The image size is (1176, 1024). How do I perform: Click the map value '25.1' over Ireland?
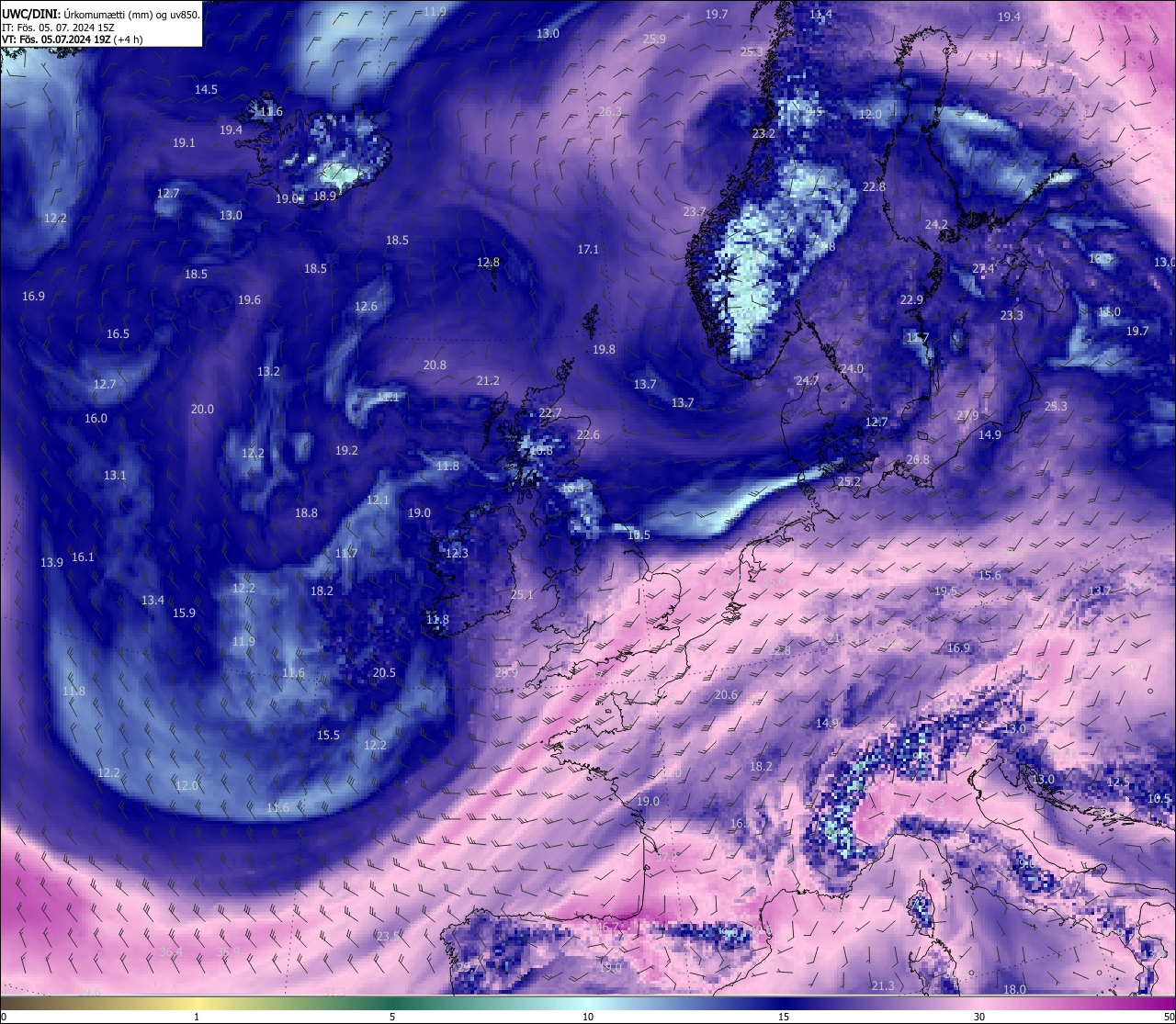coord(522,595)
